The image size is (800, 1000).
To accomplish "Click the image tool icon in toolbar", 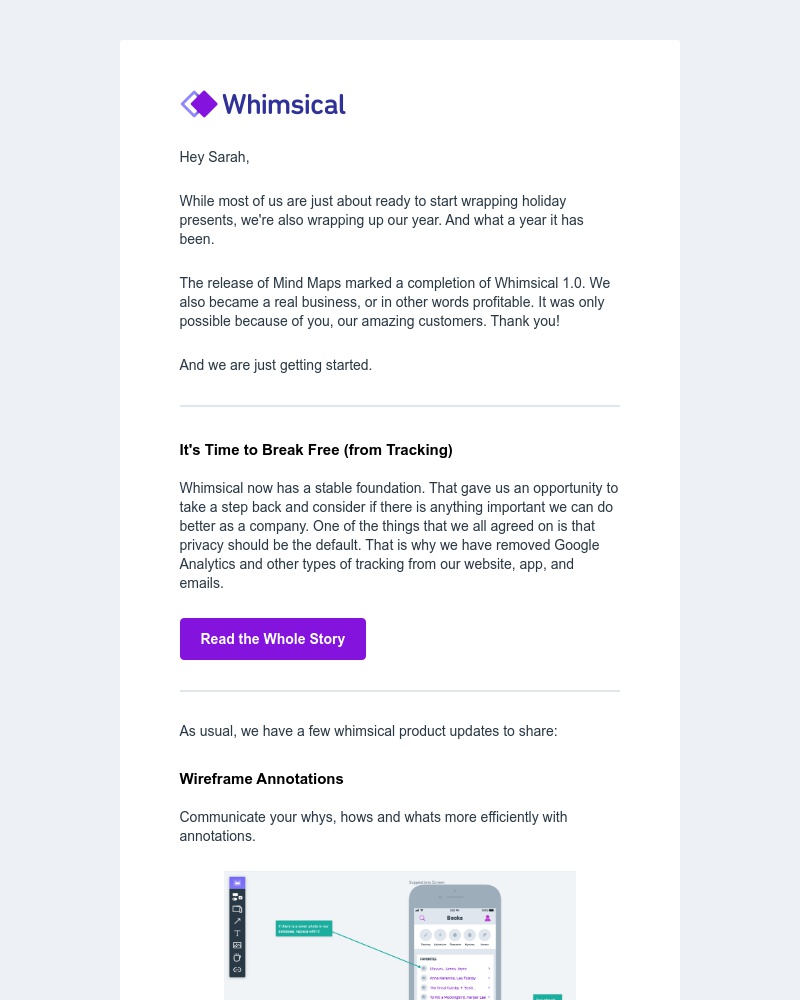I will [237, 945].
